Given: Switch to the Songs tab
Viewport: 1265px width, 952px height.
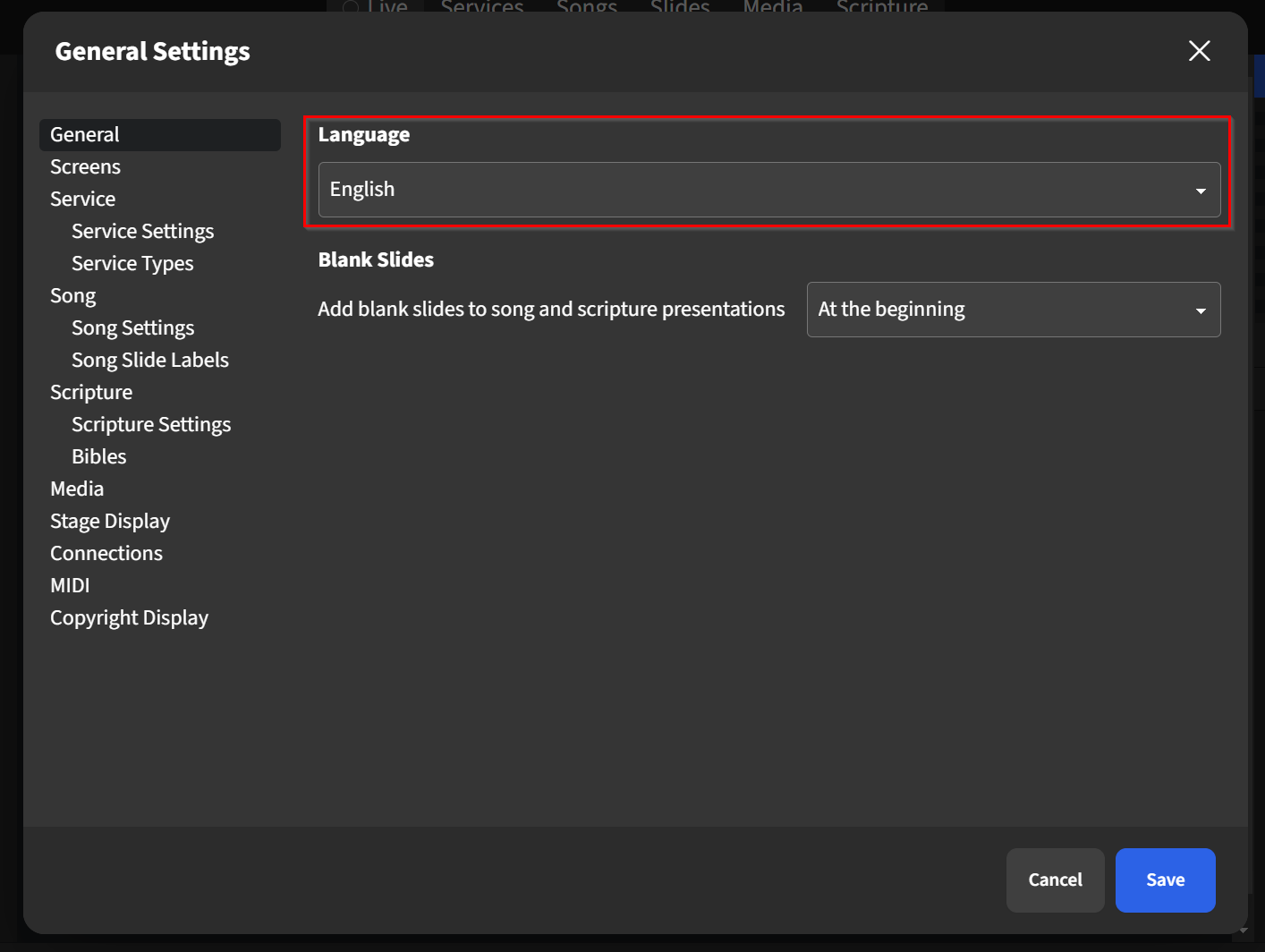Looking at the screenshot, I should 587,7.
